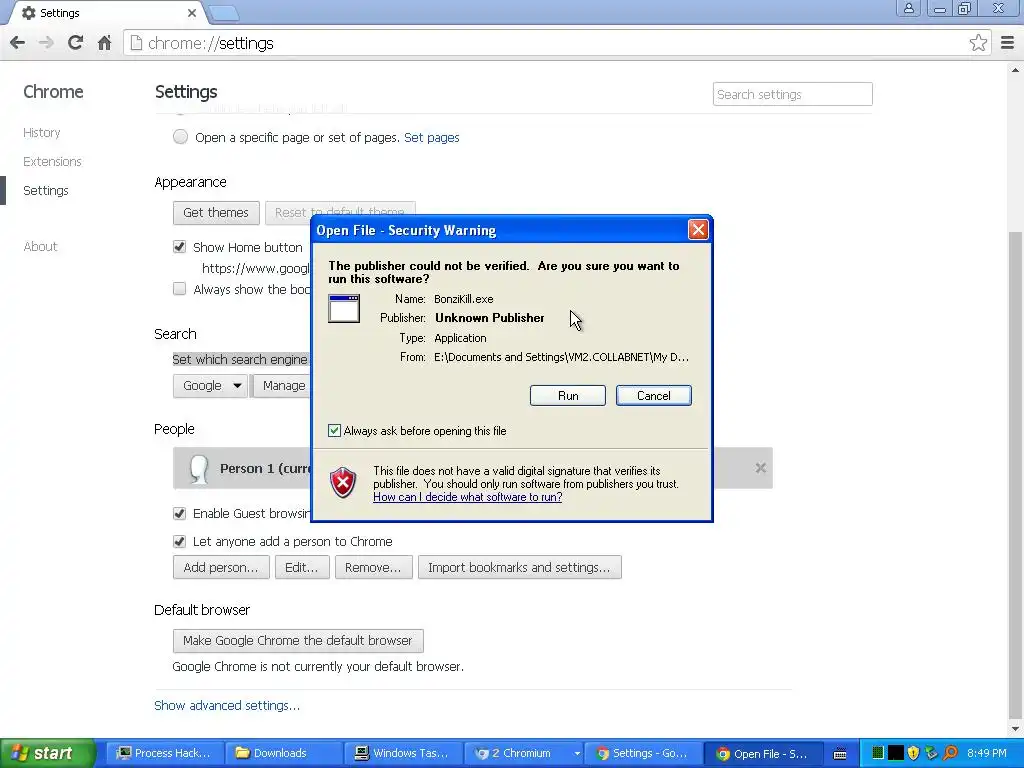Viewport: 1024px width, 768px height.
Task: Switch to Windows Task Manager in taskbar
Action: (403, 754)
